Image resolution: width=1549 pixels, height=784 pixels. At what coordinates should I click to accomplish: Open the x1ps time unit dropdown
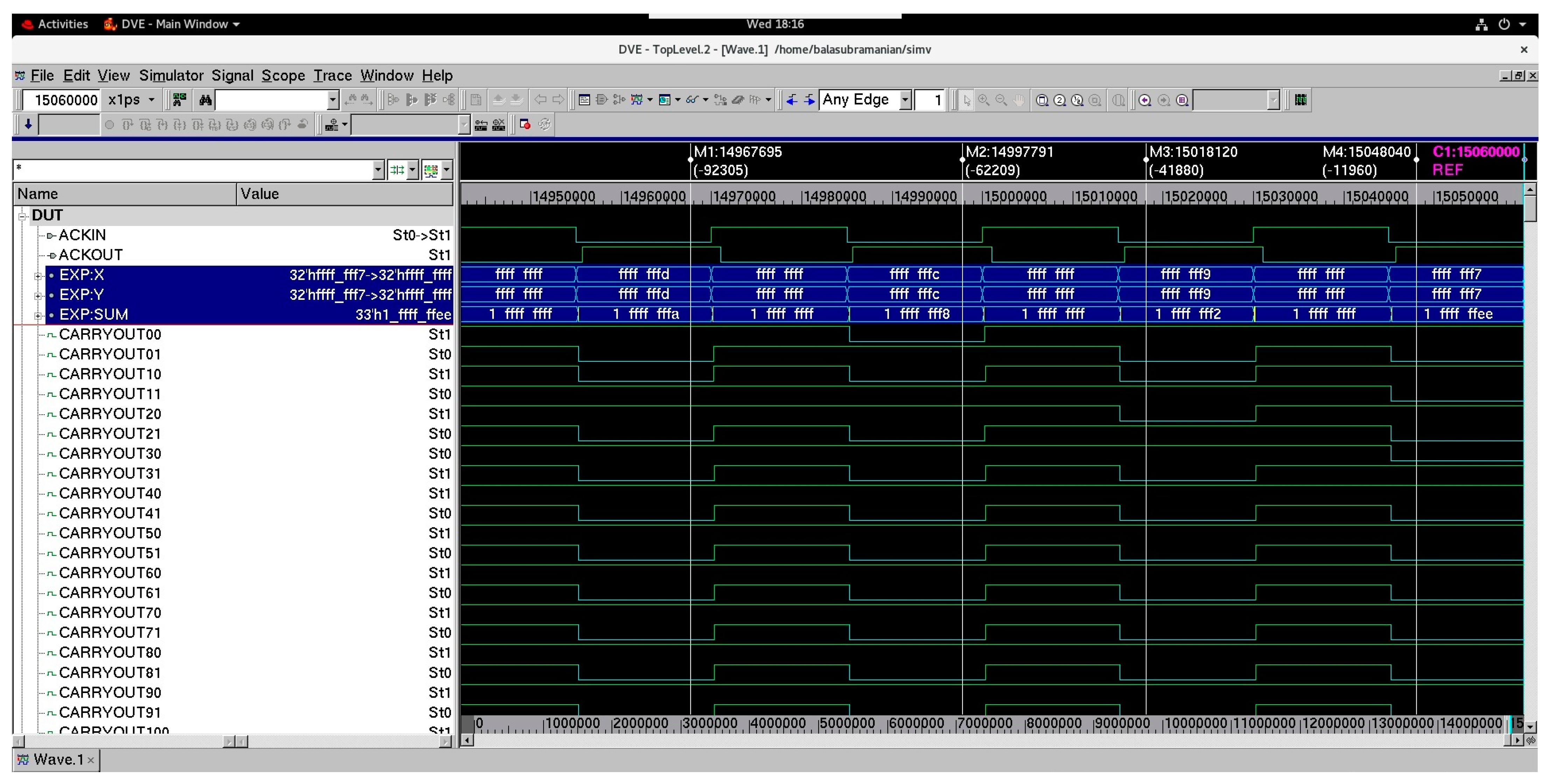click(152, 100)
